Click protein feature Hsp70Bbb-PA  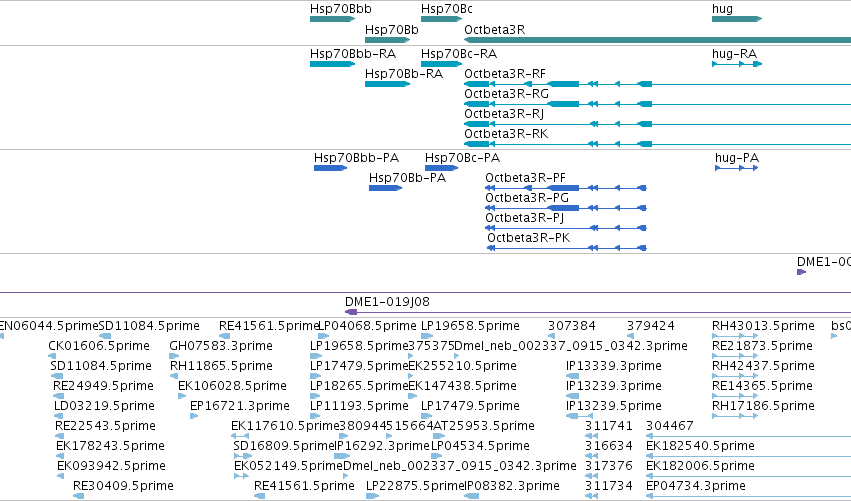pos(330,168)
